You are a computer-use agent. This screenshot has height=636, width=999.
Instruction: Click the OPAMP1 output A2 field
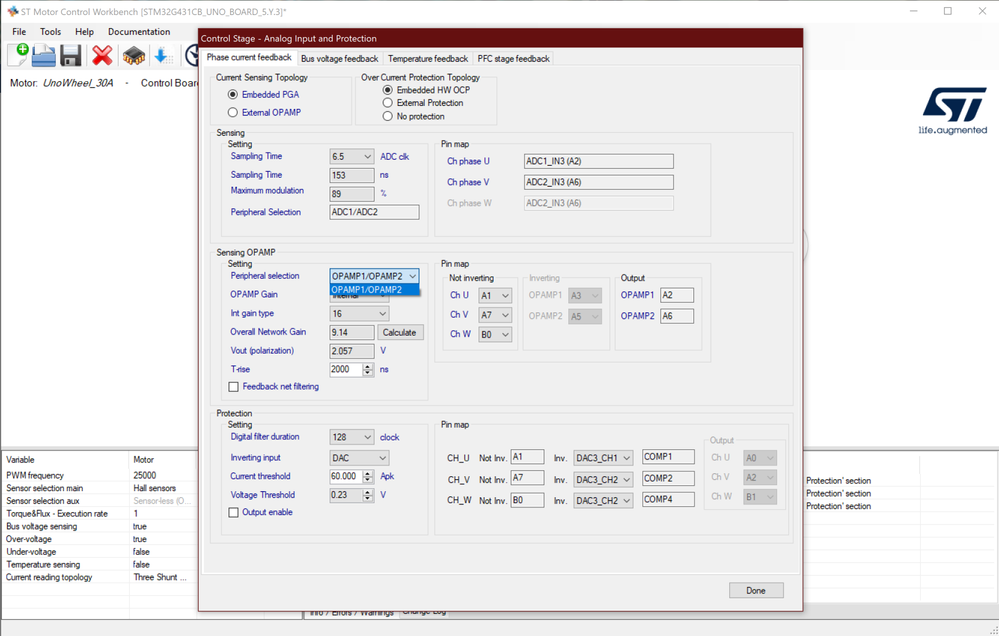[x=677, y=295]
